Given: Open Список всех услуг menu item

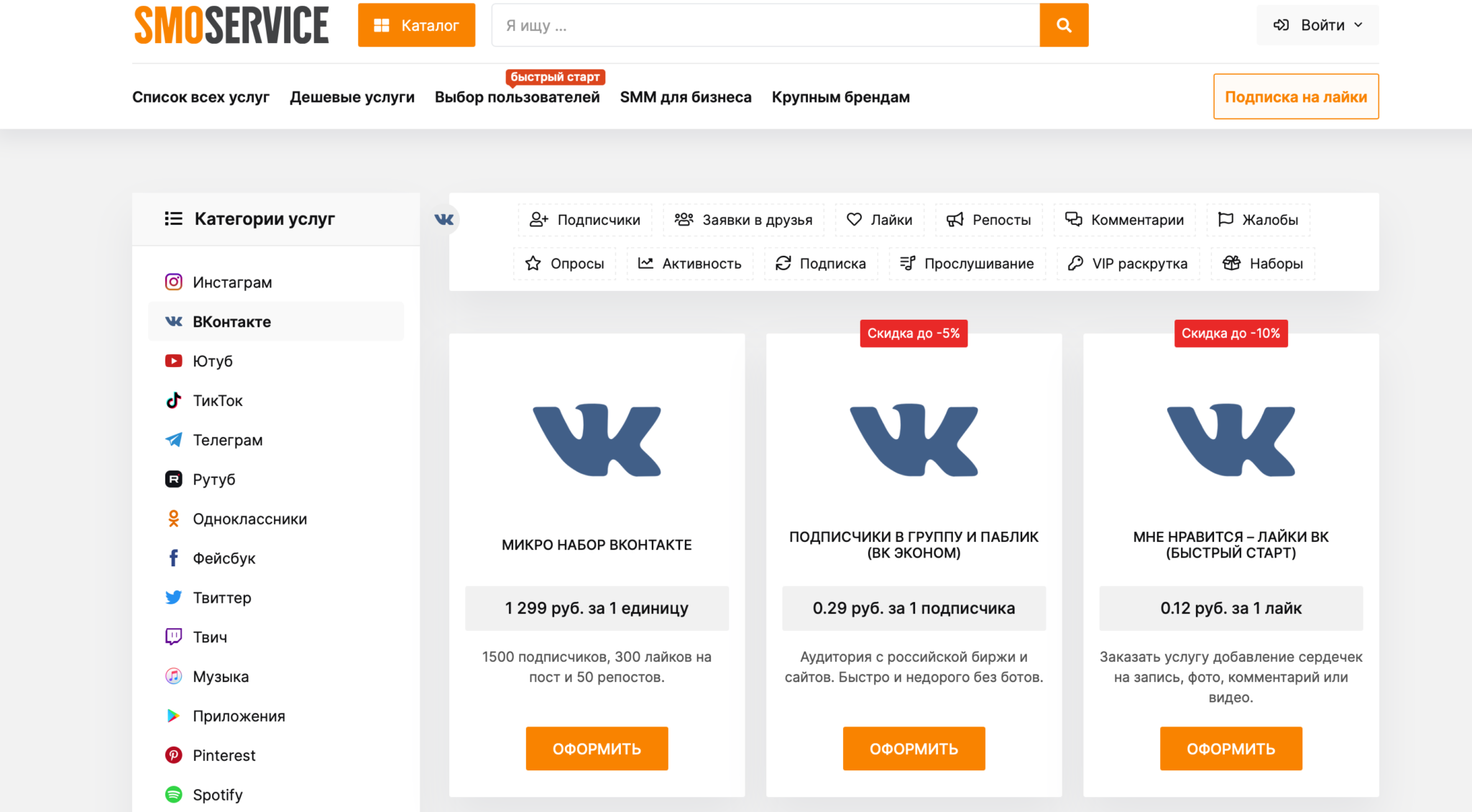Looking at the screenshot, I should pyautogui.click(x=201, y=97).
